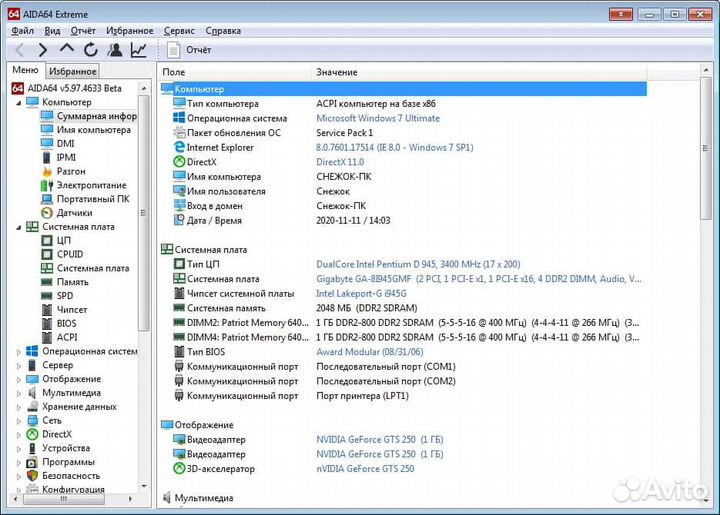Viewport: 720px width, 515px height.
Task: Expand the Устройства tree node
Action: [19, 448]
